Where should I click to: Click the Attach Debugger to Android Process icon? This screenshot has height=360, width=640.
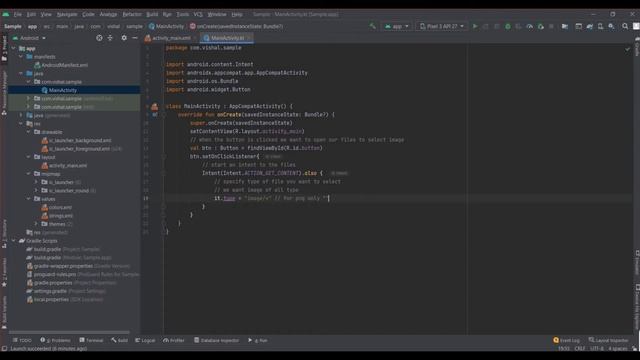[x=540, y=26]
